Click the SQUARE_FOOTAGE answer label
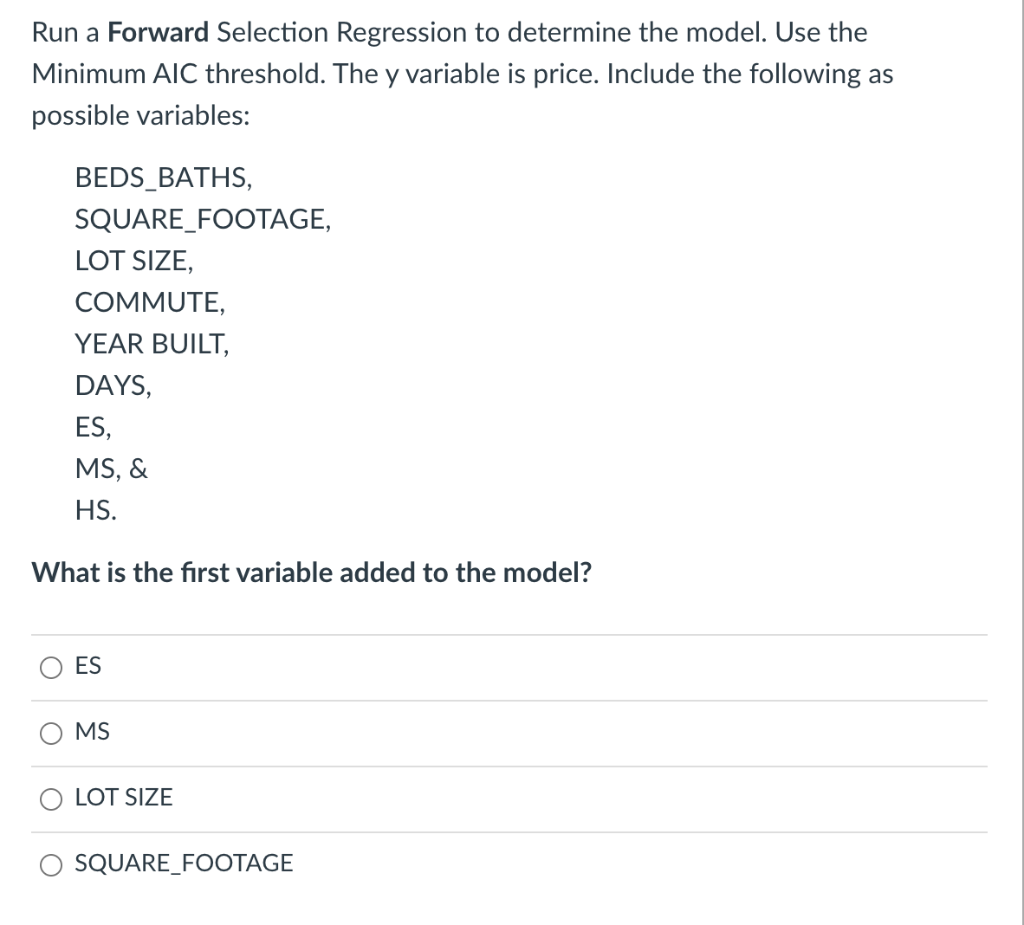This screenshot has width=1024, height=925. (184, 863)
